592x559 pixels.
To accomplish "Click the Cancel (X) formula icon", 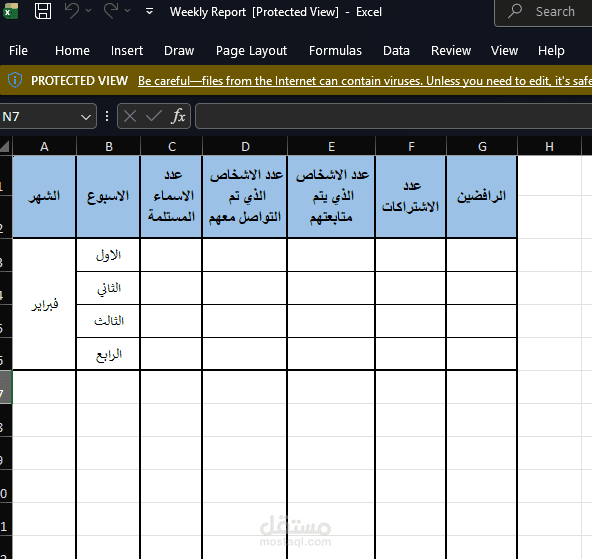I will coord(130,116).
